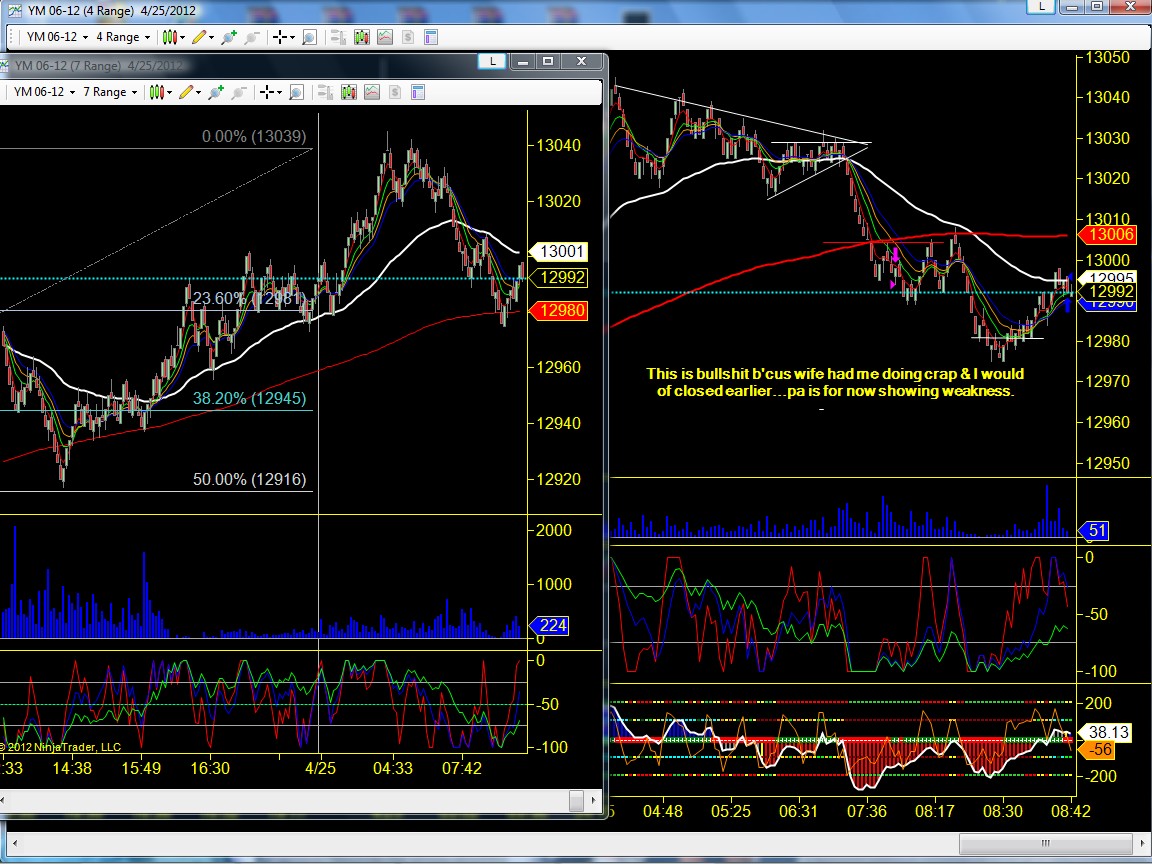Image resolution: width=1152 pixels, height=864 pixels.
Task: Click the '4/25' date label on time axis
Action: pyautogui.click(x=320, y=768)
